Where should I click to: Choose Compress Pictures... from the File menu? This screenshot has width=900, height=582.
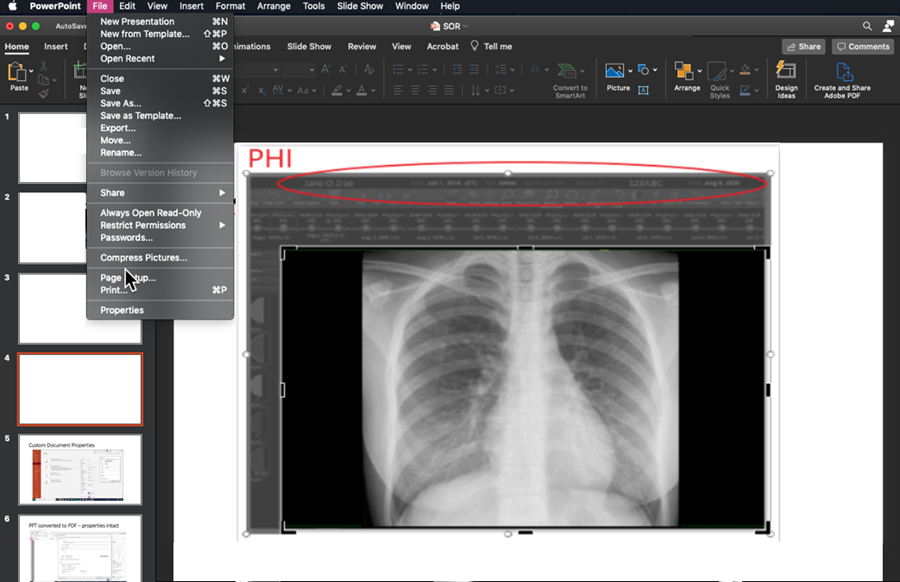click(143, 258)
